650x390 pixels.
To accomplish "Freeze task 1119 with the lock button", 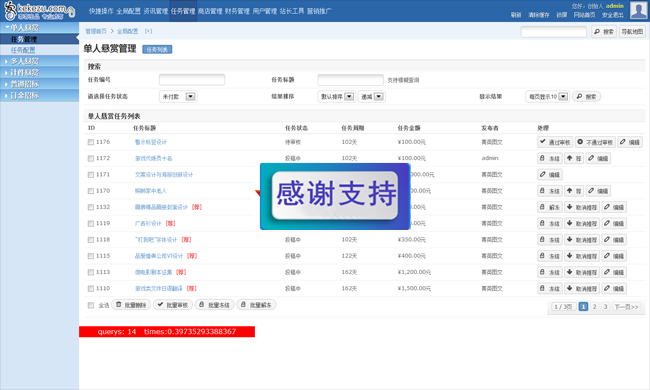I will pyautogui.click(x=550, y=223).
